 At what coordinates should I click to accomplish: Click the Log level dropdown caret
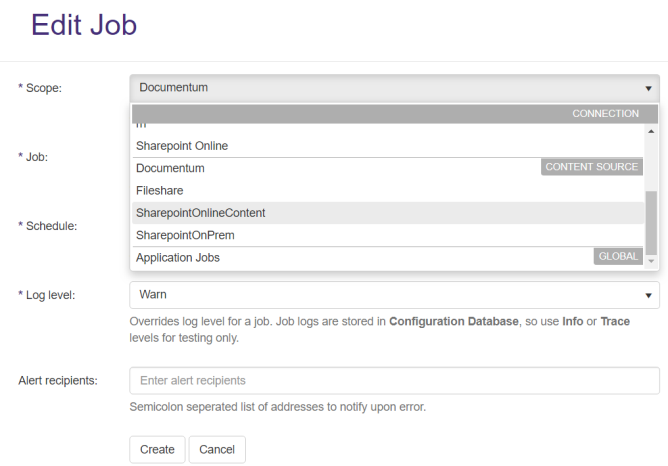648,295
